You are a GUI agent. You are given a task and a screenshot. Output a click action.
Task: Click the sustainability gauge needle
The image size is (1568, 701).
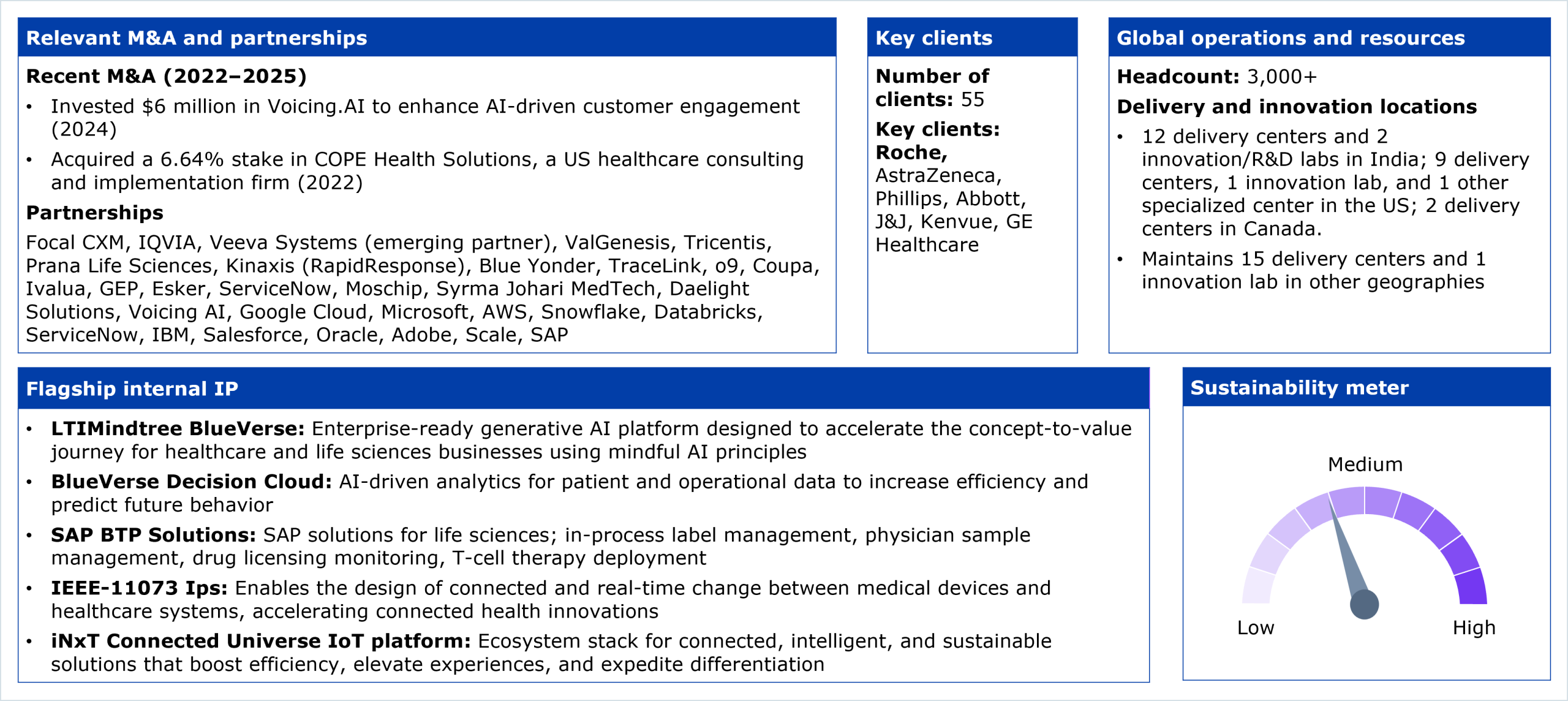point(1347,551)
